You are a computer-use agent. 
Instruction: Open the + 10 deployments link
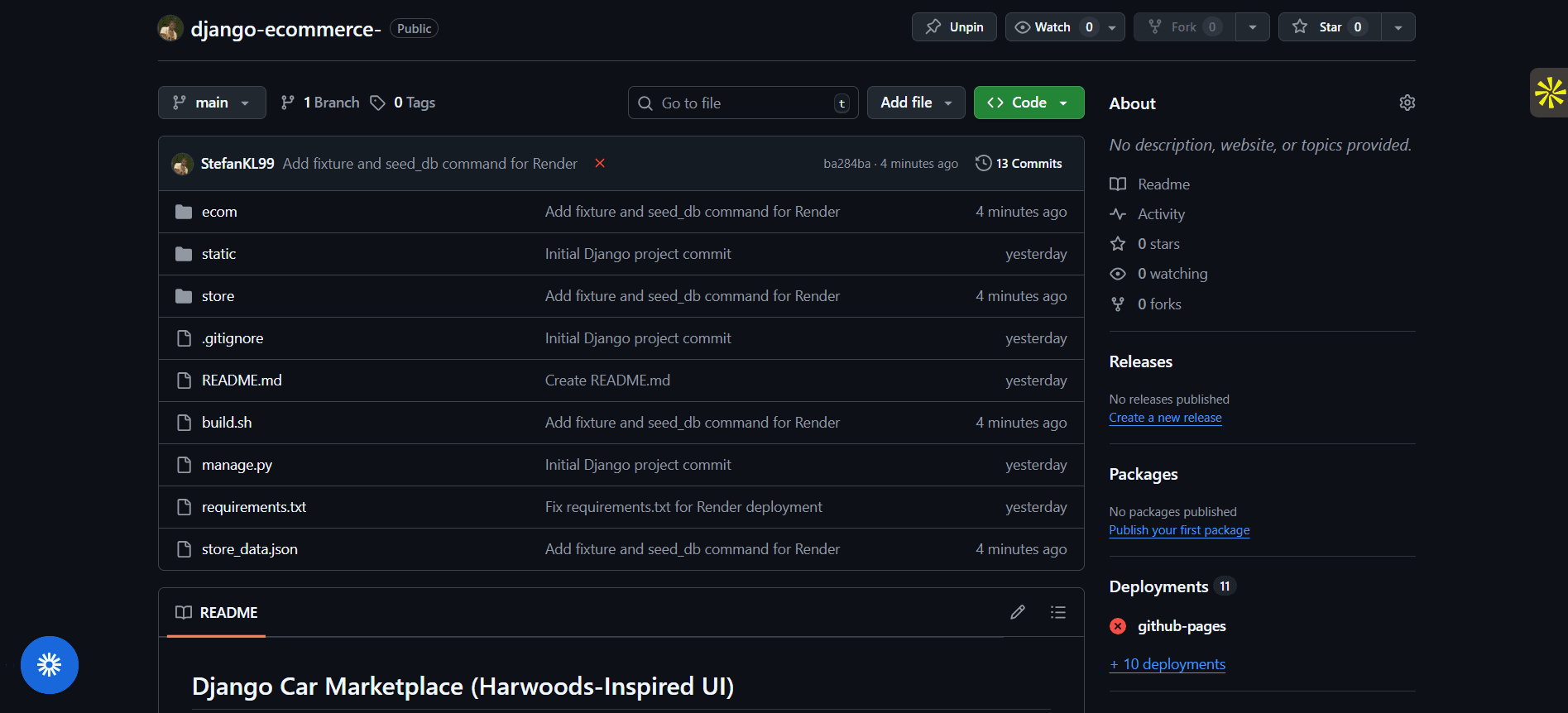[1168, 664]
